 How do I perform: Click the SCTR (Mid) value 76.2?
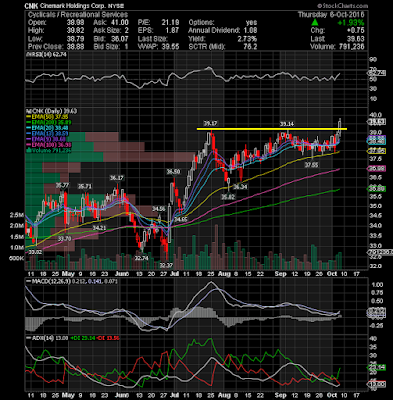click(x=250, y=46)
